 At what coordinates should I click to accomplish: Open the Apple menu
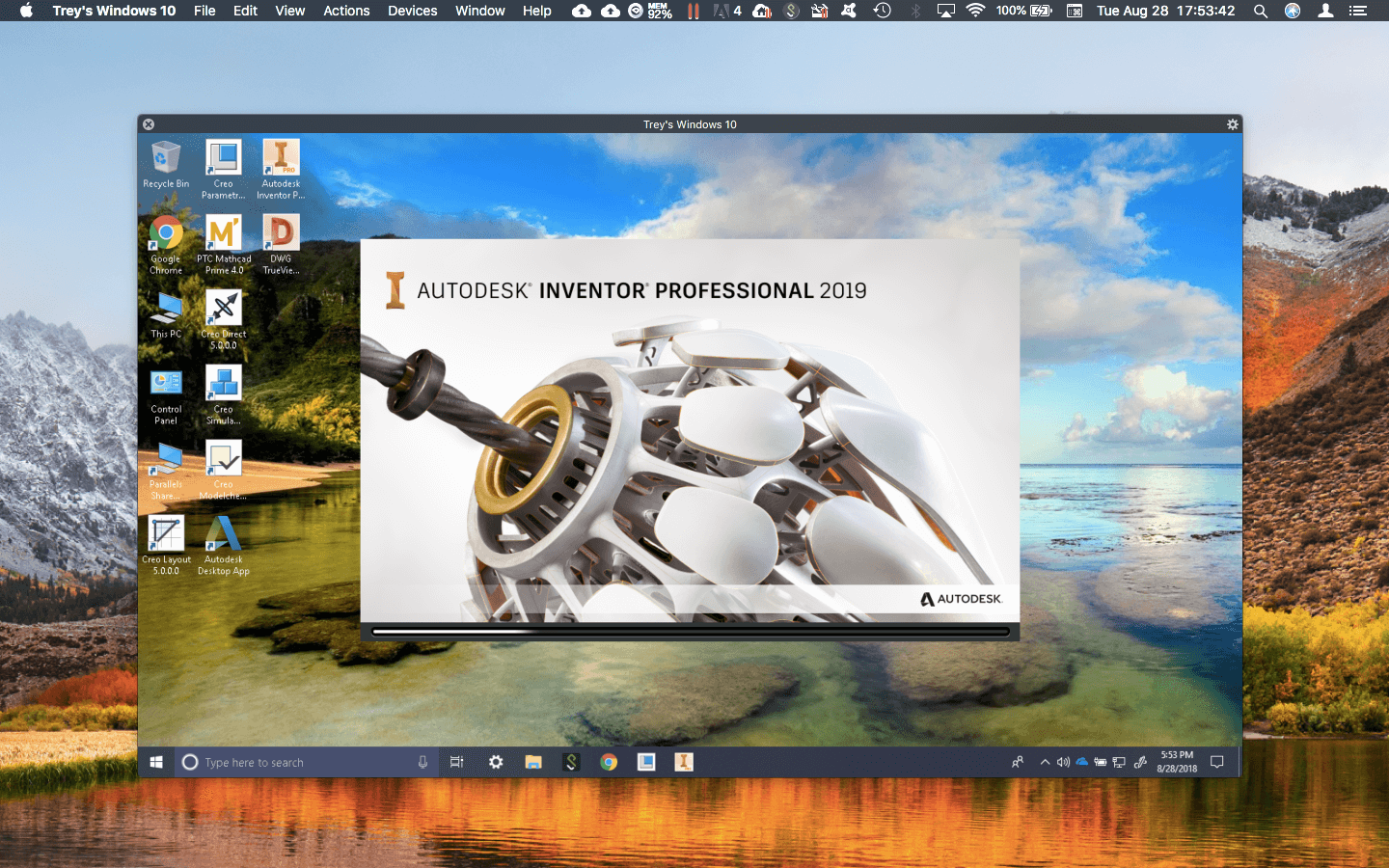(26, 11)
